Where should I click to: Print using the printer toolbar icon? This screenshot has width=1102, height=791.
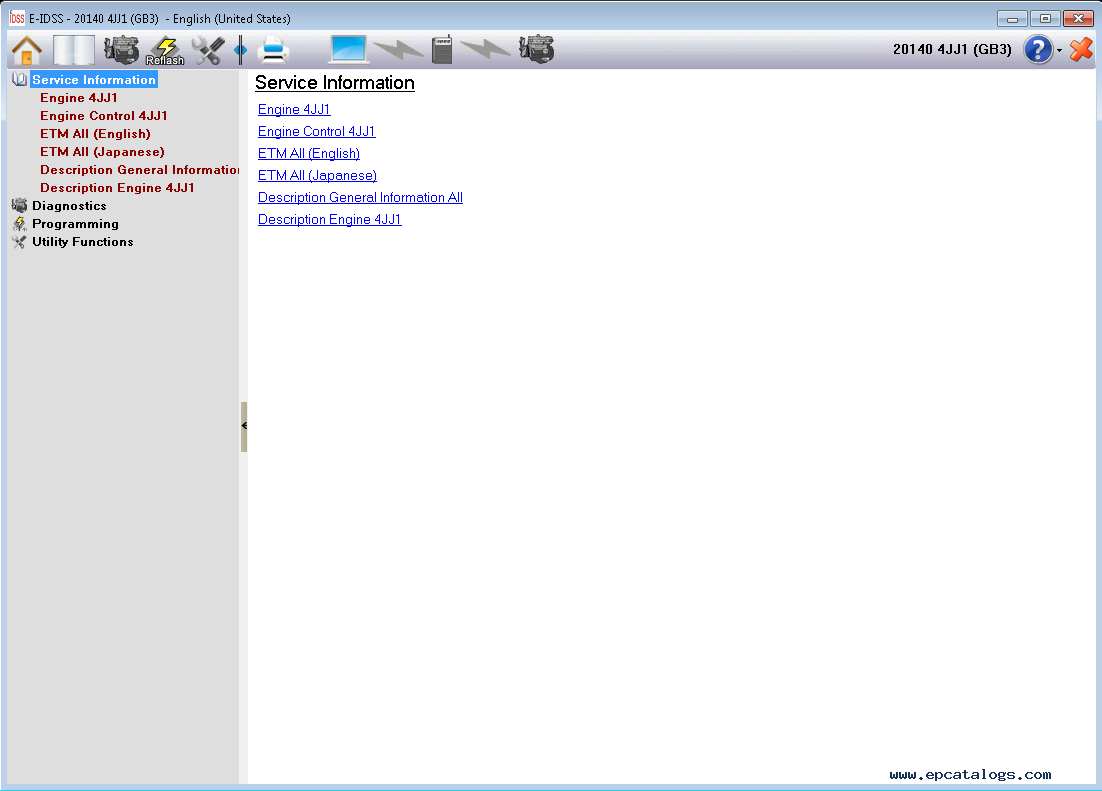tap(273, 50)
